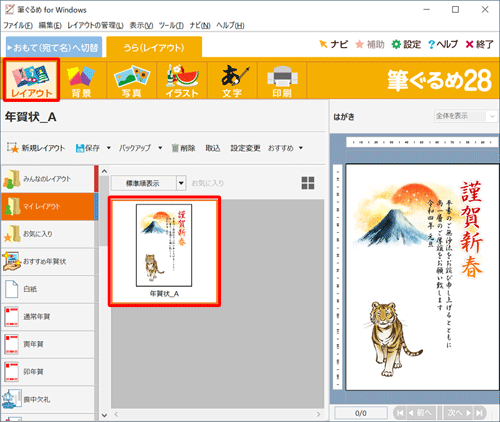Open the 全体を表示 zoom dropdown
The width and height of the screenshot is (500, 422).
pyautogui.click(x=465, y=116)
